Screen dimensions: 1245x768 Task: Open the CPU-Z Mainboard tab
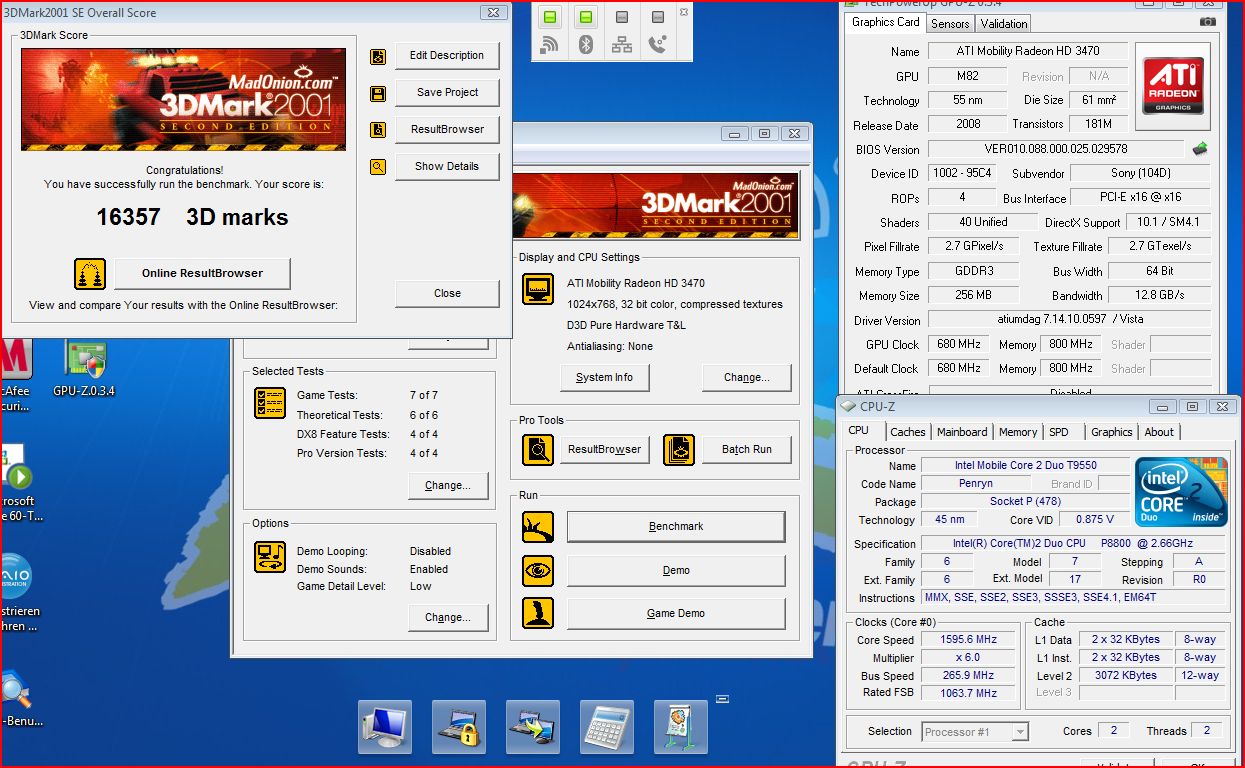(x=962, y=432)
